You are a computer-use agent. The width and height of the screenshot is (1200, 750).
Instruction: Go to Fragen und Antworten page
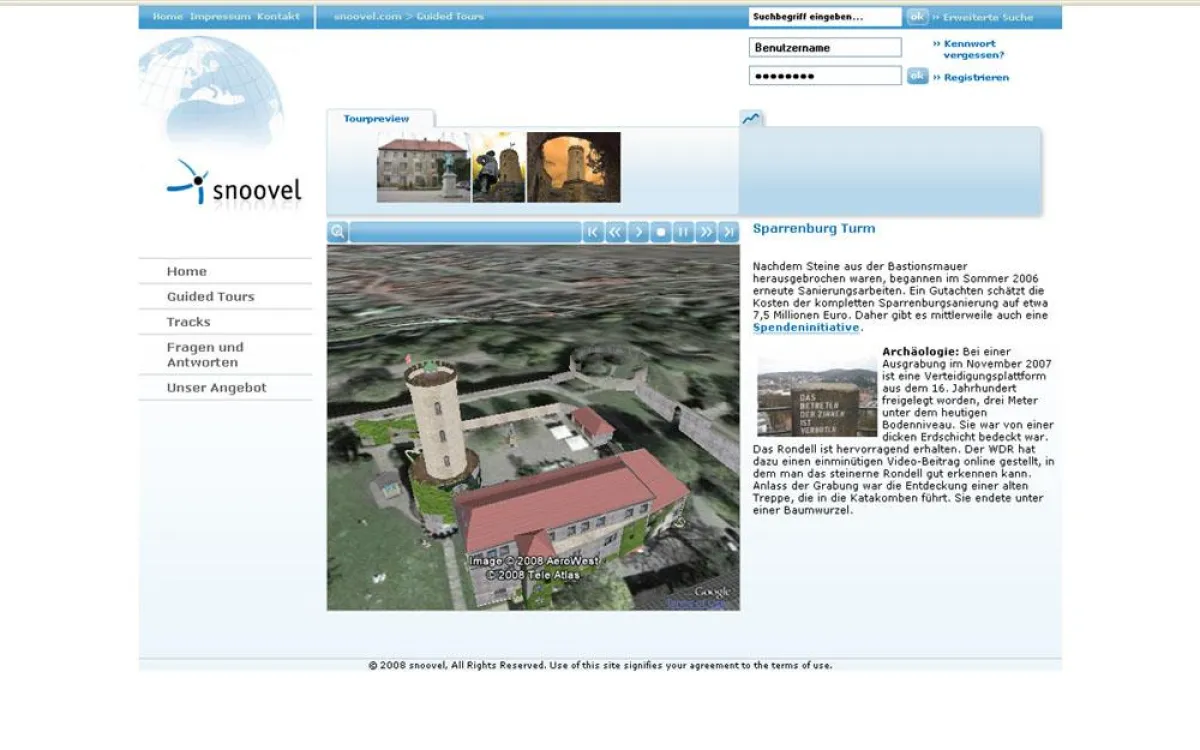[x=205, y=354]
